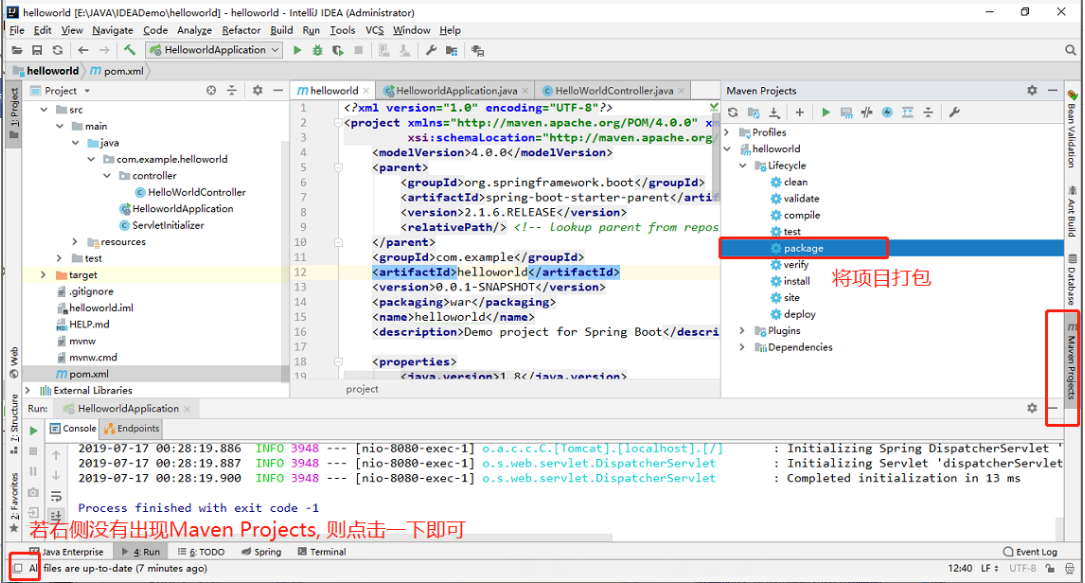Image resolution: width=1085 pixels, height=583 pixels.
Task: Toggle tool window quick-access button in status bar
Action: 17,568
